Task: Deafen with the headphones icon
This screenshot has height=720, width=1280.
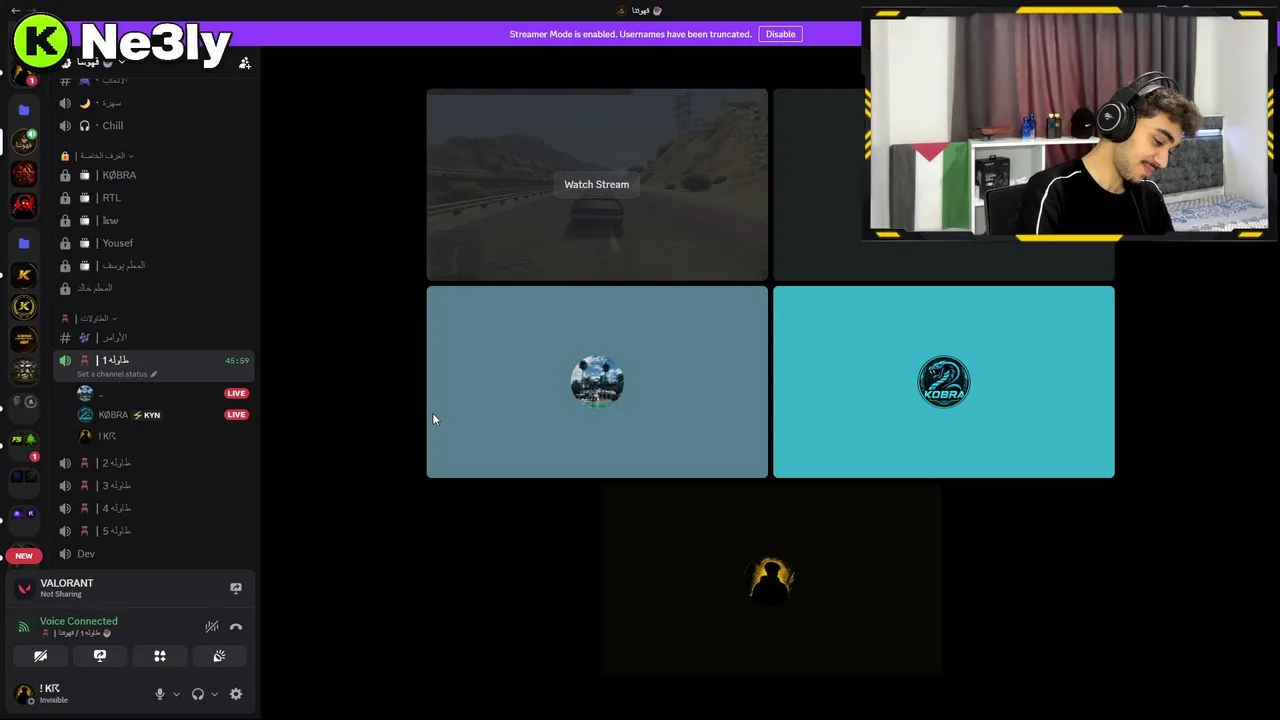Action: click(198, 694)
